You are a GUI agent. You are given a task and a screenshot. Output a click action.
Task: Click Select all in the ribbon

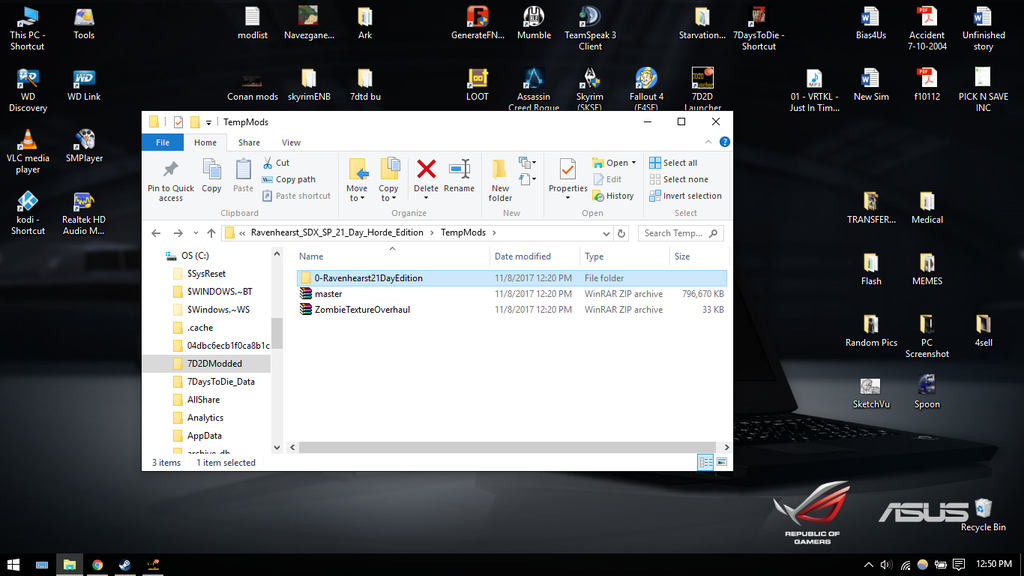coord(673,163)
